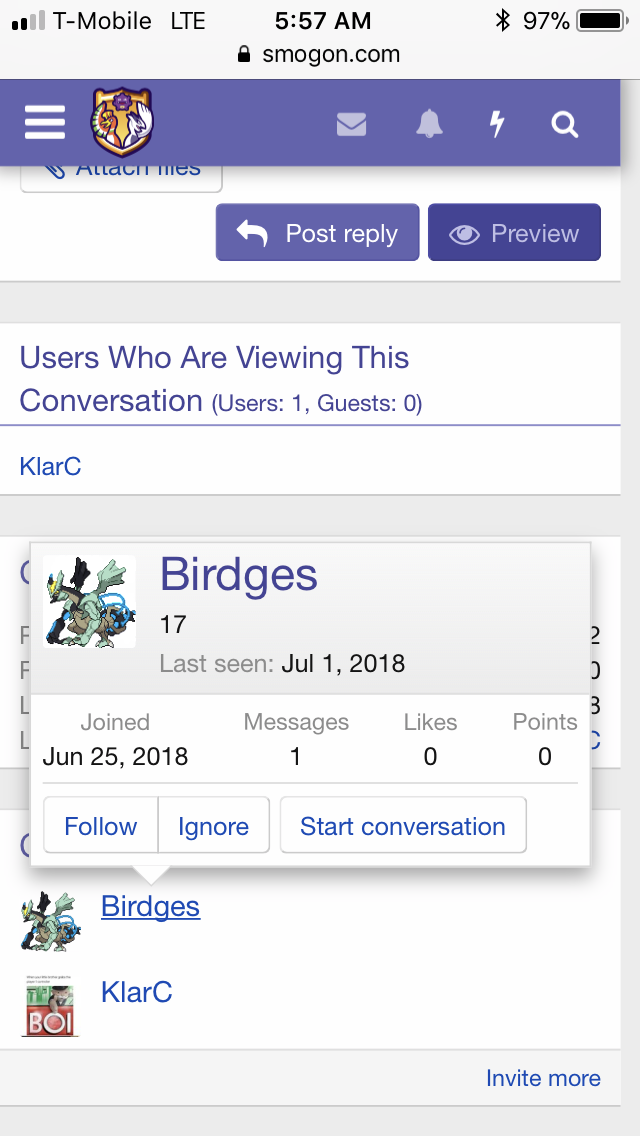Screen dimensions: 640x1136
Task: Click the Invite more link
Action: (x=543, y=1078)
